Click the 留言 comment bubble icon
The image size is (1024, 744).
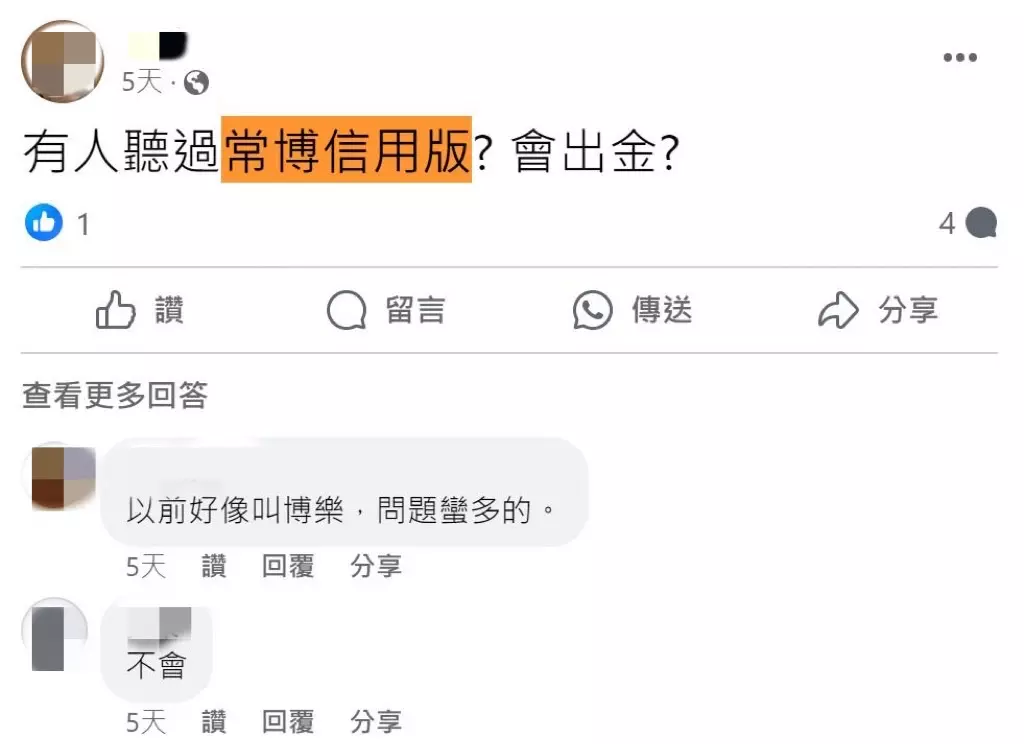[x=346, y=310]
